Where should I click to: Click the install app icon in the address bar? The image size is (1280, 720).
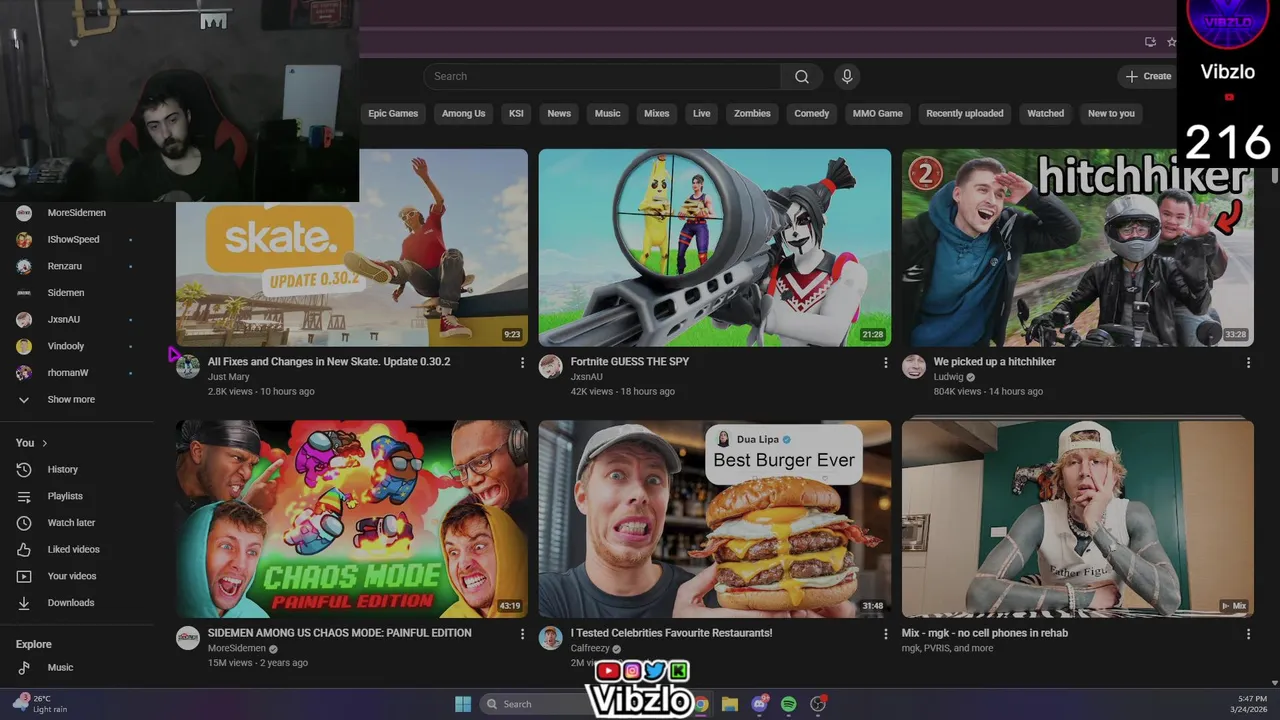tap(1150, 42)
